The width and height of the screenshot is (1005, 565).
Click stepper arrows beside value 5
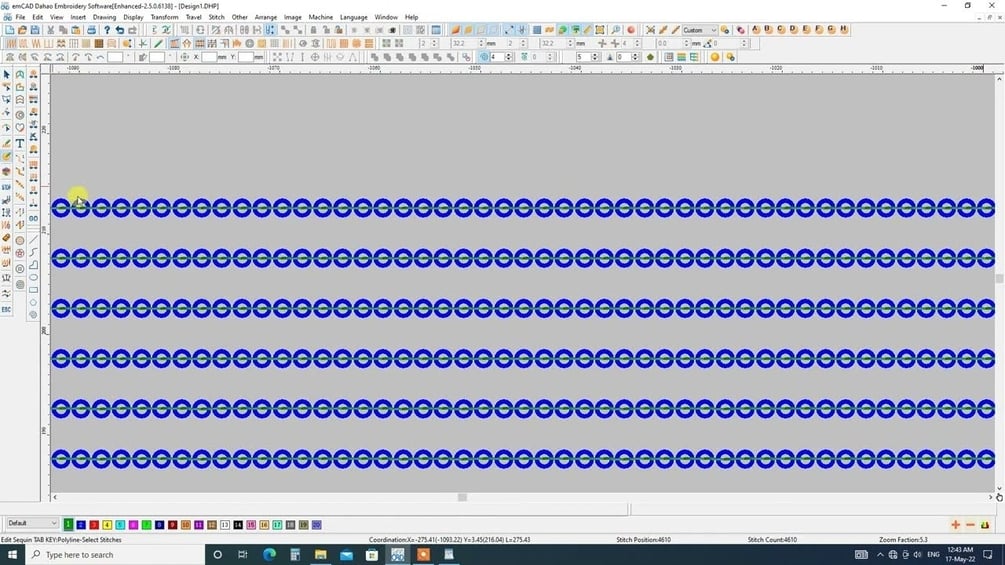click(x=595, y=57)
